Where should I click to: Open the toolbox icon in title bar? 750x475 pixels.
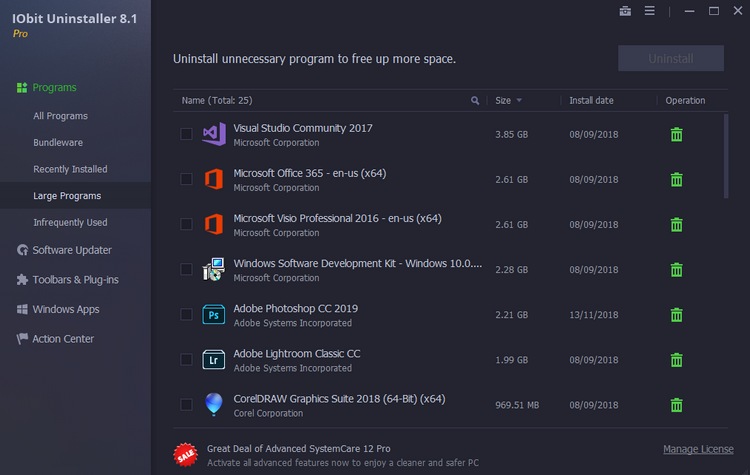pos(625,11)
